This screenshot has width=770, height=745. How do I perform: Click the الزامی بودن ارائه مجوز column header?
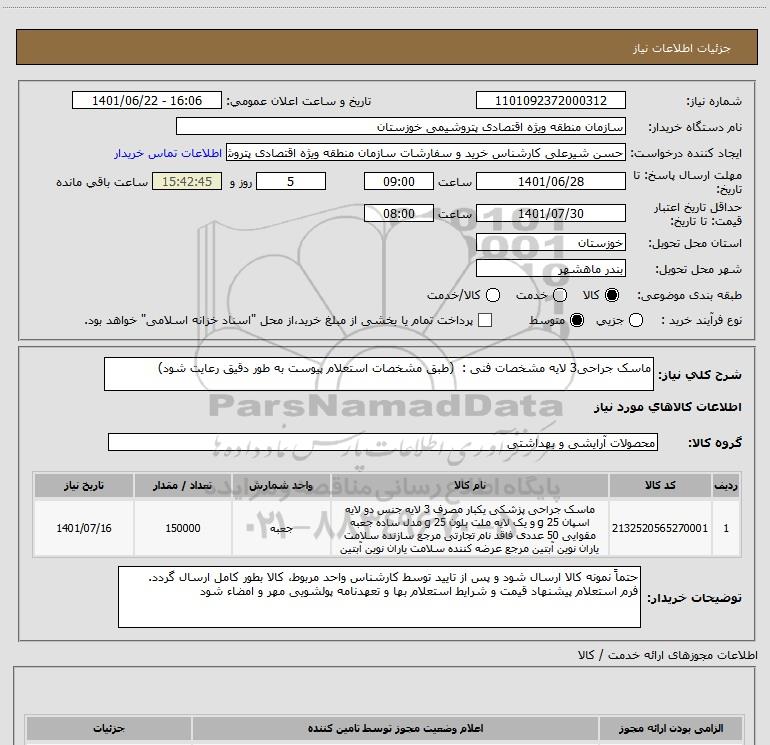[670, 728]
